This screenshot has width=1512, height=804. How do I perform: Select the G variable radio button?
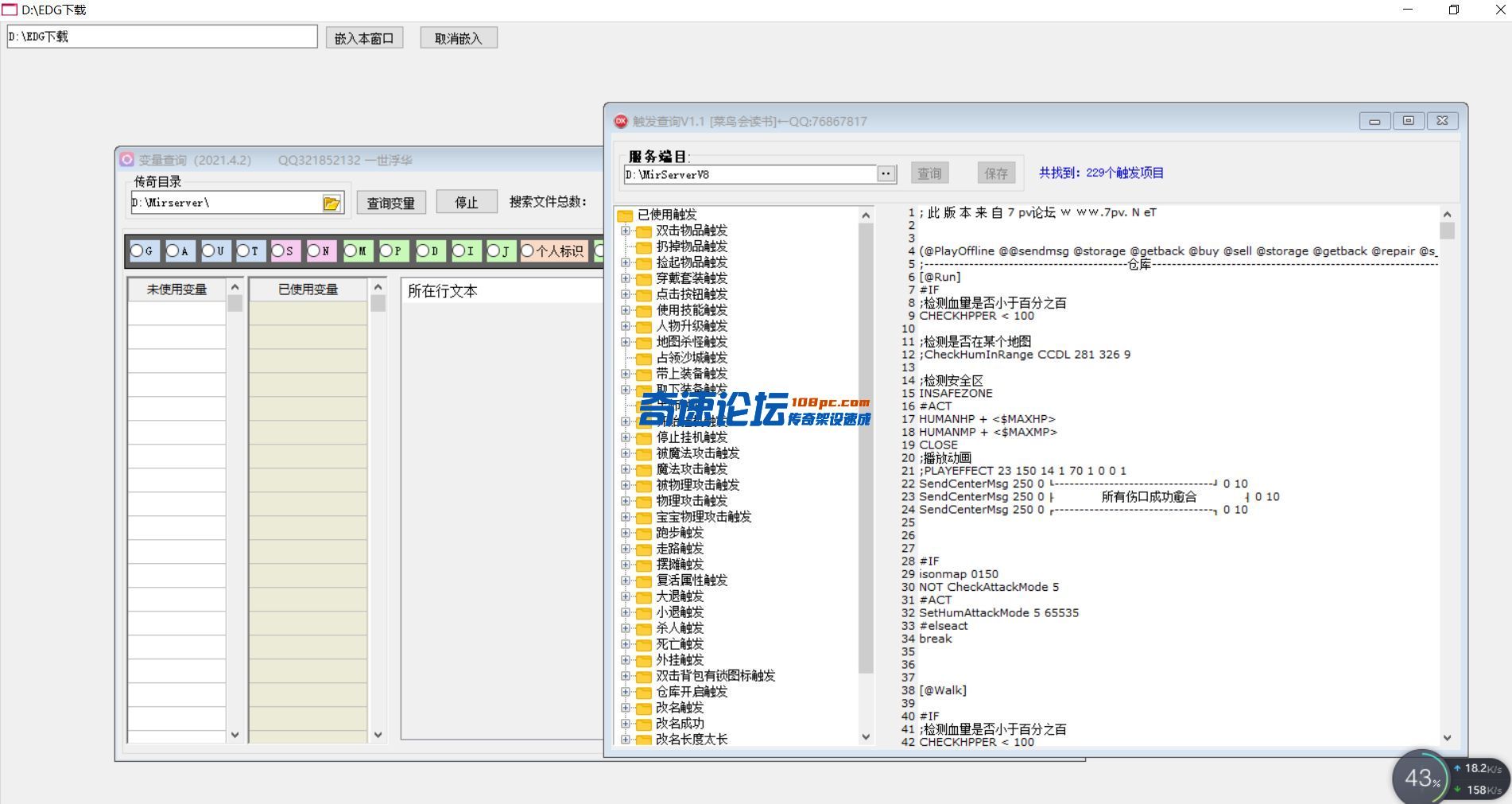tap(137, 251)
